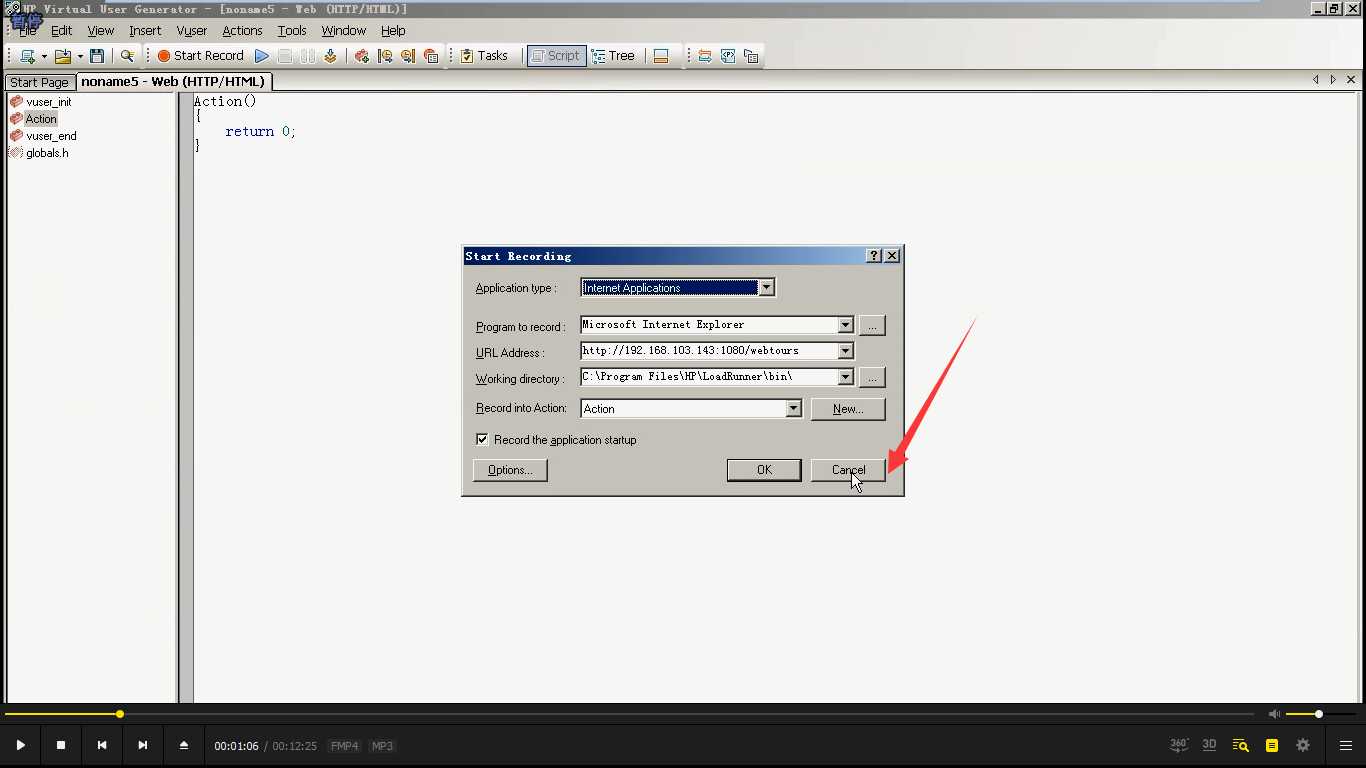Open the Insert menu
The image size is (1366, 768).
(x=145, y=31)
